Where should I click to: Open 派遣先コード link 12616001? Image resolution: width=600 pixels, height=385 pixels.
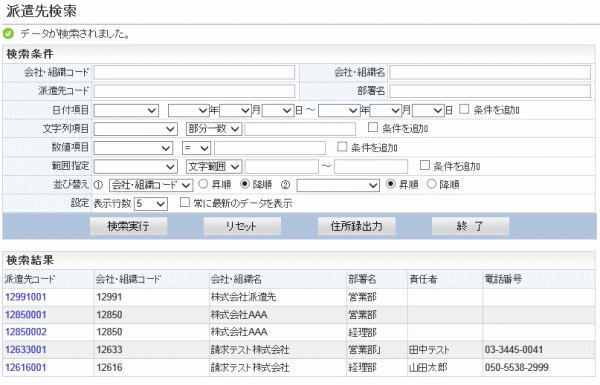(x=26, y=367)
